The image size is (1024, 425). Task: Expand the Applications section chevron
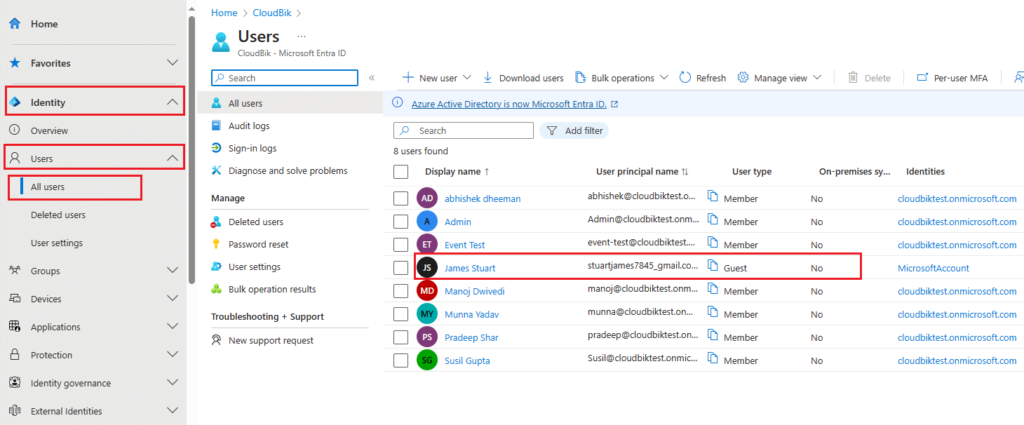(172, 326)
